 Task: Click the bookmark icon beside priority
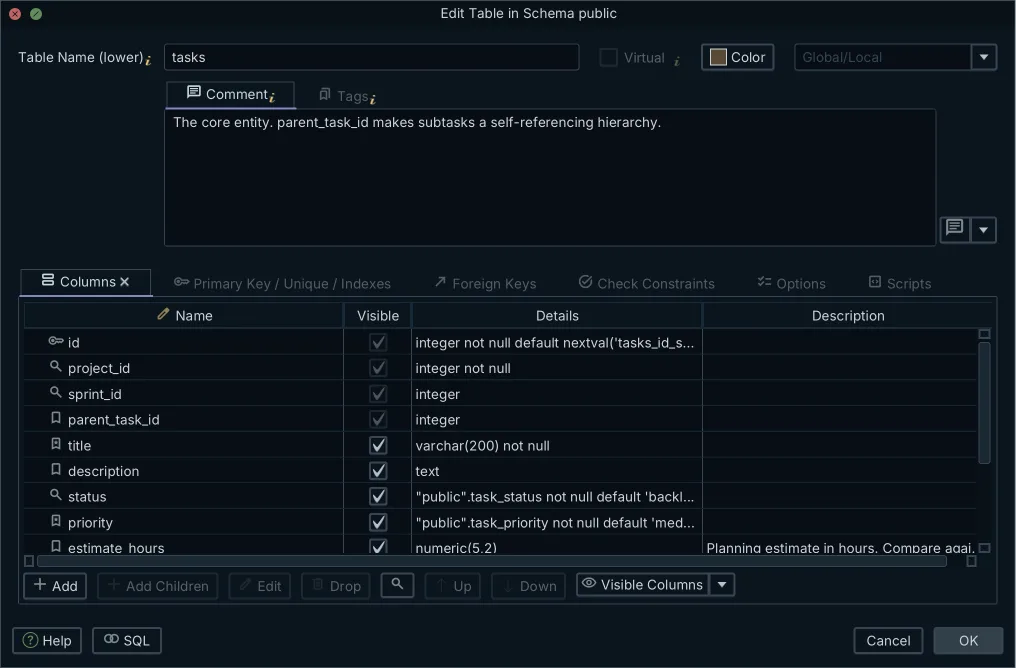coord(56,522)
